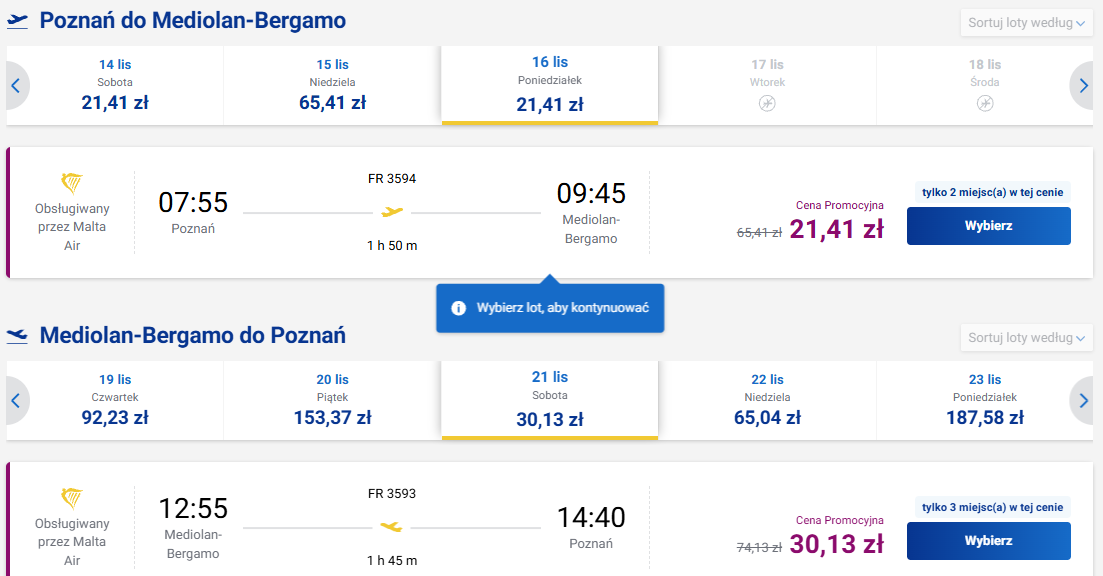Show later return dates with right arrow
This screenshot has width=1103, height=576.
1083,401
